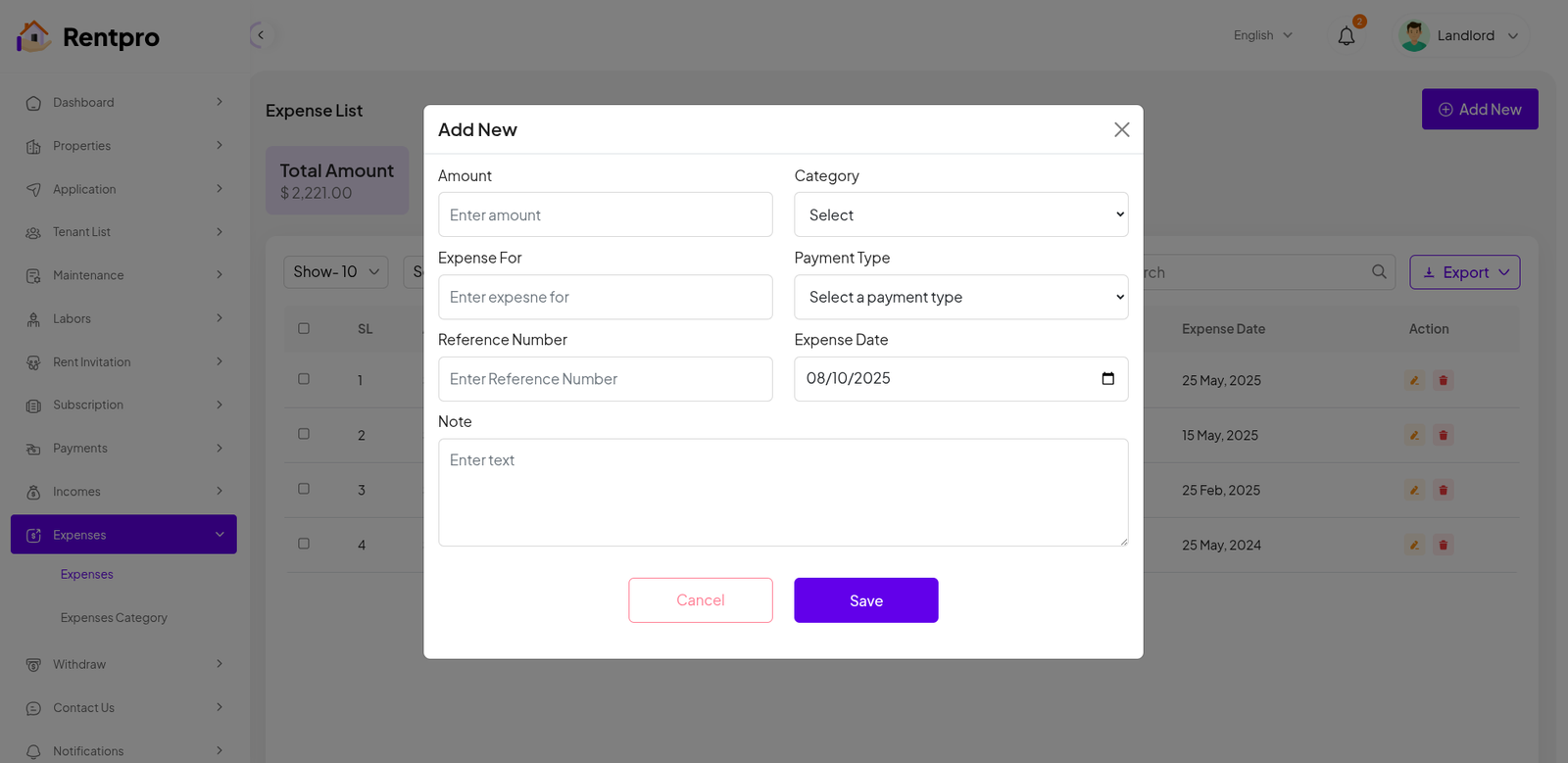Click the sidebar collapse arrow icon

pyautogui.click(x=260, y=35)
